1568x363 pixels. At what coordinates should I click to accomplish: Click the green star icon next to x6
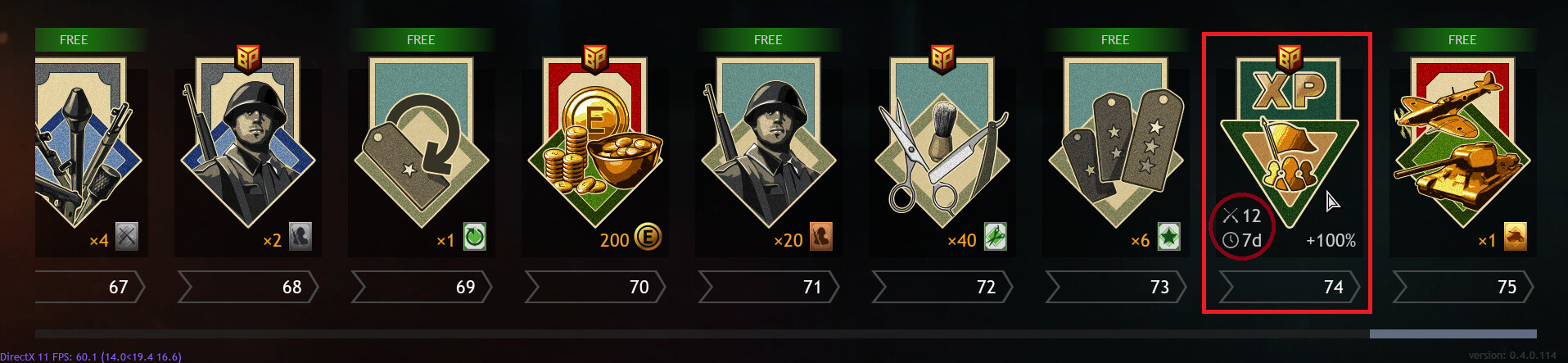click(x=1168, y=237)
